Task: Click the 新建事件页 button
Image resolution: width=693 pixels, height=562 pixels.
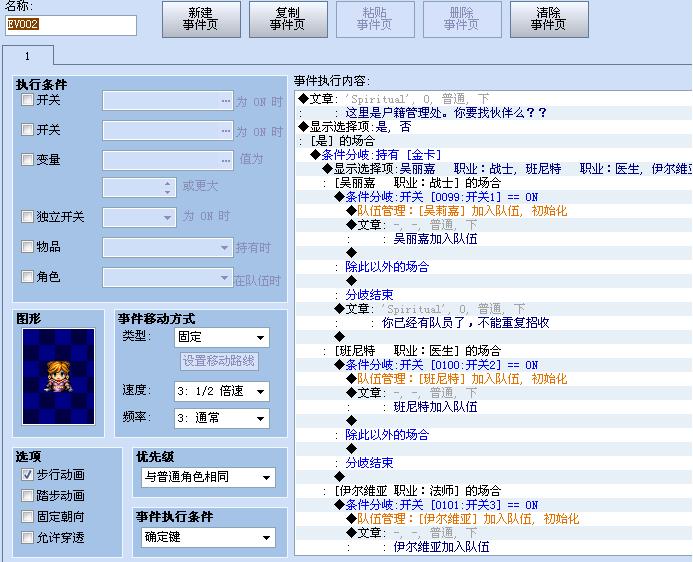Action: point(201,19)
